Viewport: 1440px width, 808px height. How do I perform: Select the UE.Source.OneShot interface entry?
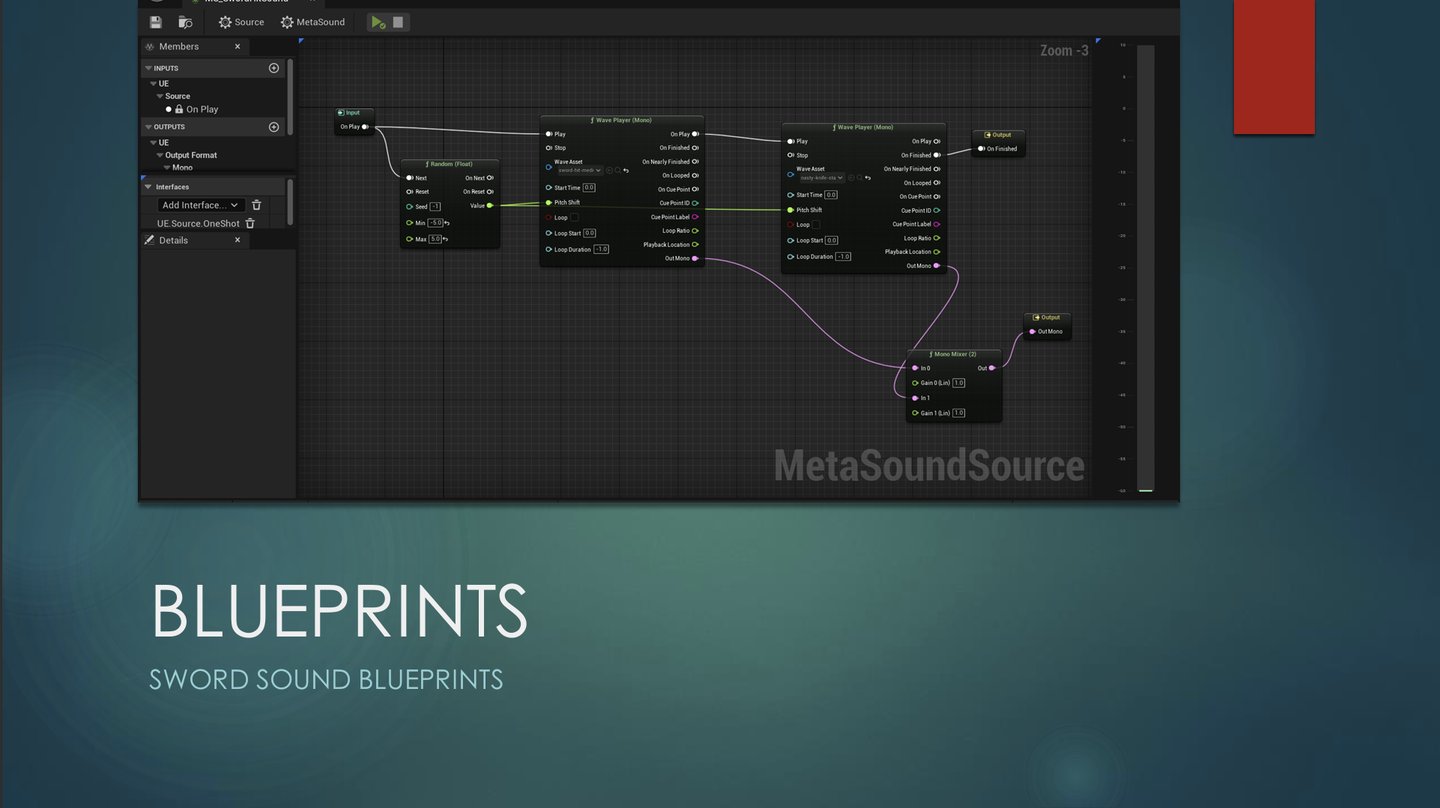[x=198, y=223]
